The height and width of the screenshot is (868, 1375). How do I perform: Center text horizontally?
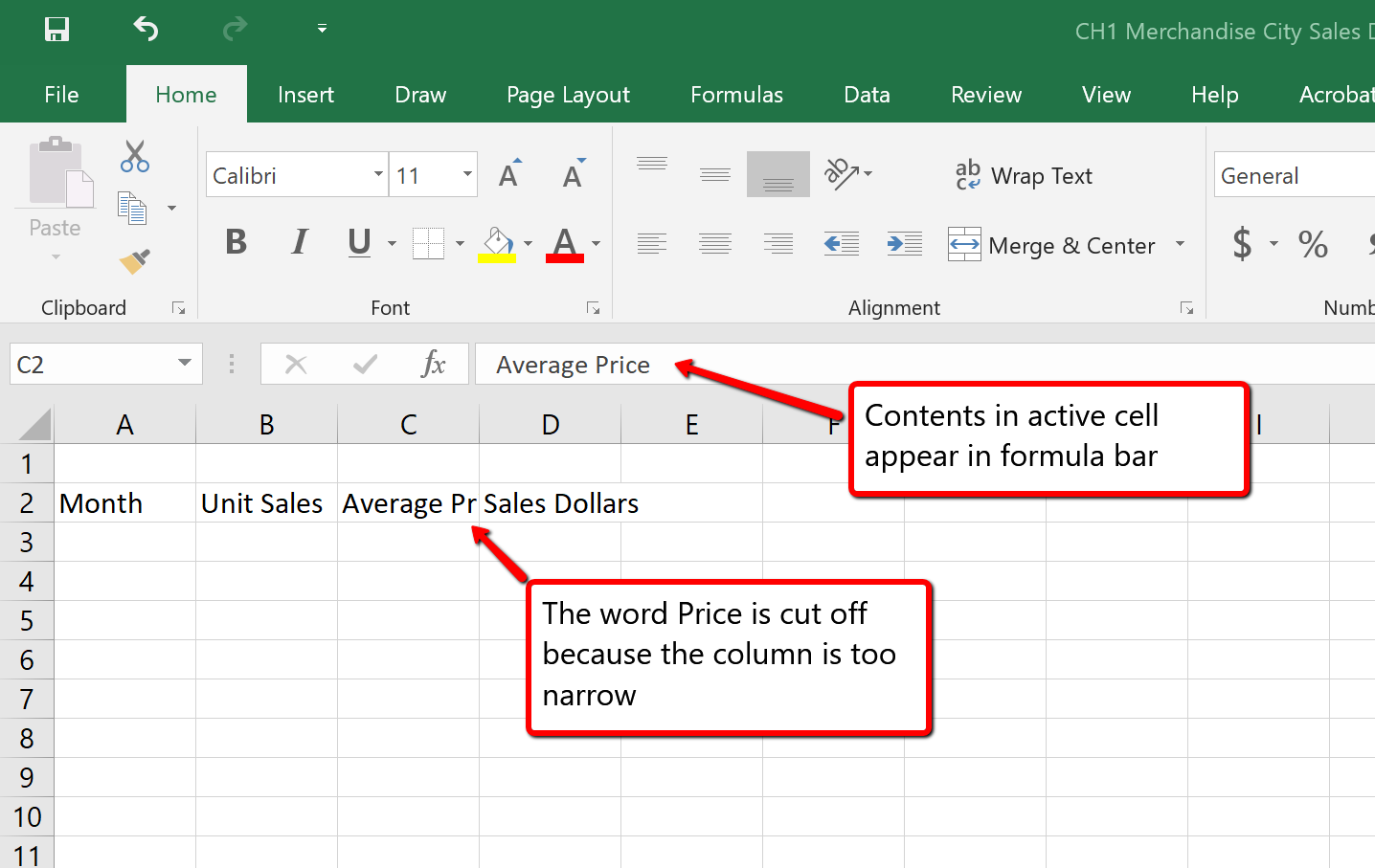point(715,244)
